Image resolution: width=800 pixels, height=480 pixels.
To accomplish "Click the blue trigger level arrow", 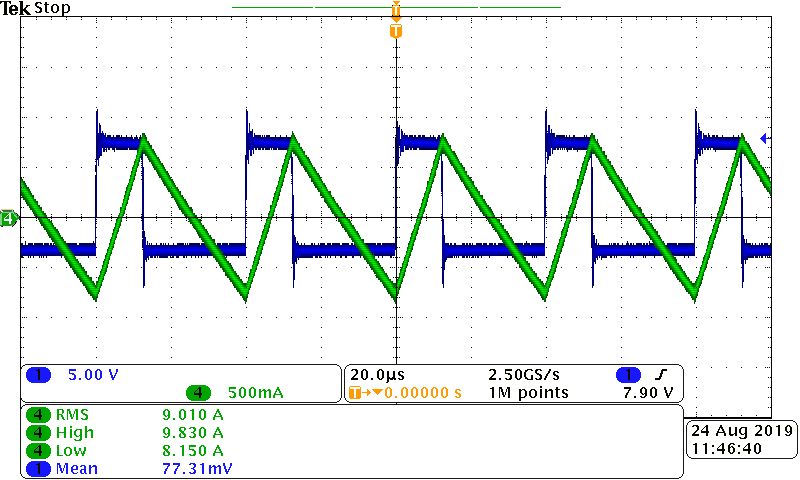I will coord(764,138).
